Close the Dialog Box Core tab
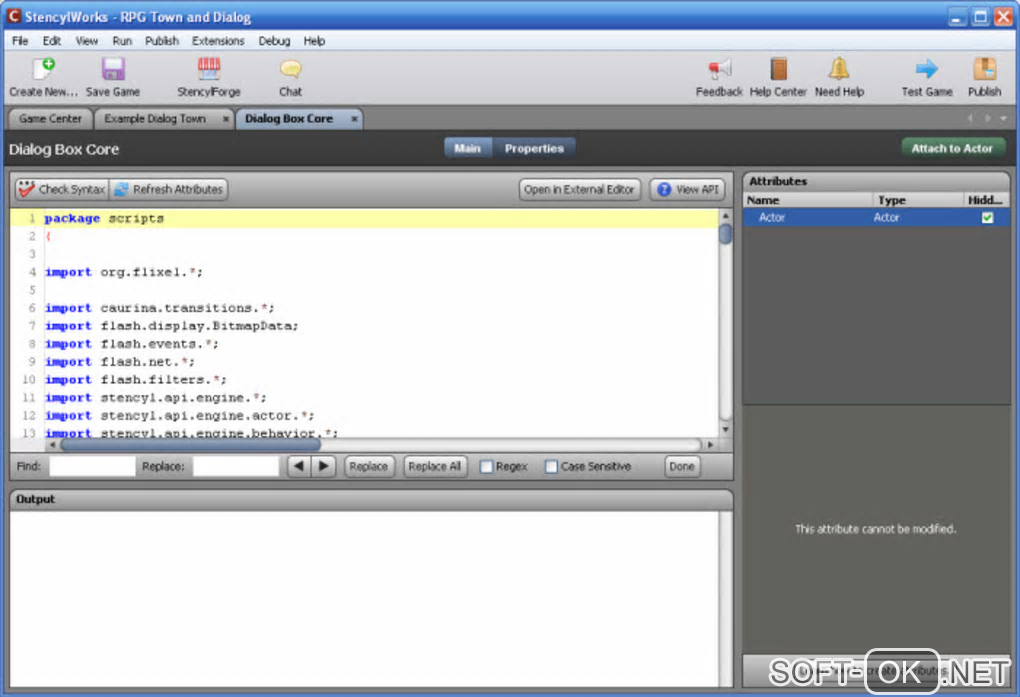The width and height of the screenshot is (1020, 697). pos(355,118)
